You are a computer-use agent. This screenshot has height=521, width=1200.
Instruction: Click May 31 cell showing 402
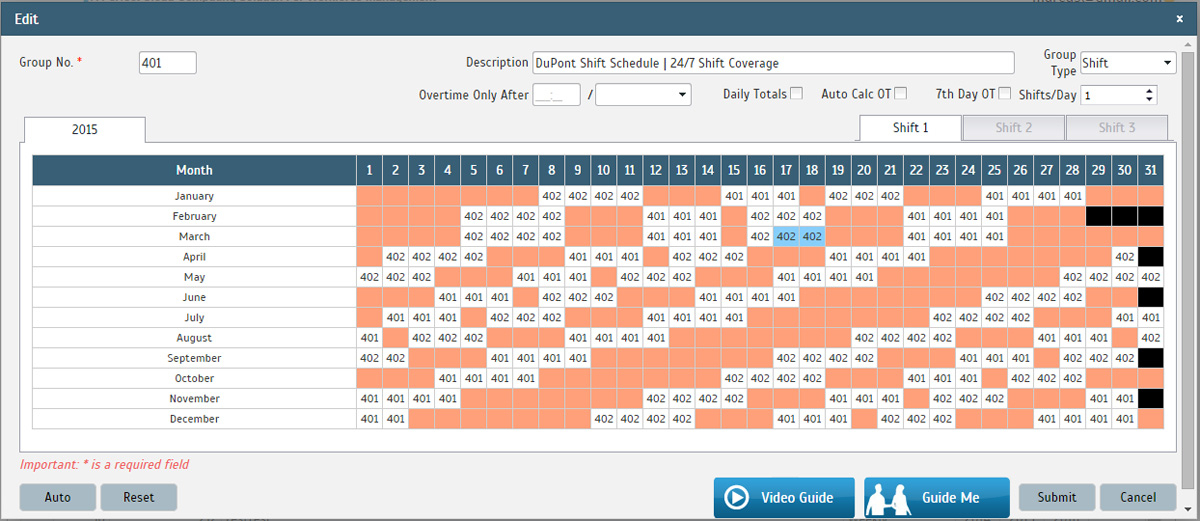(1151, 277)
